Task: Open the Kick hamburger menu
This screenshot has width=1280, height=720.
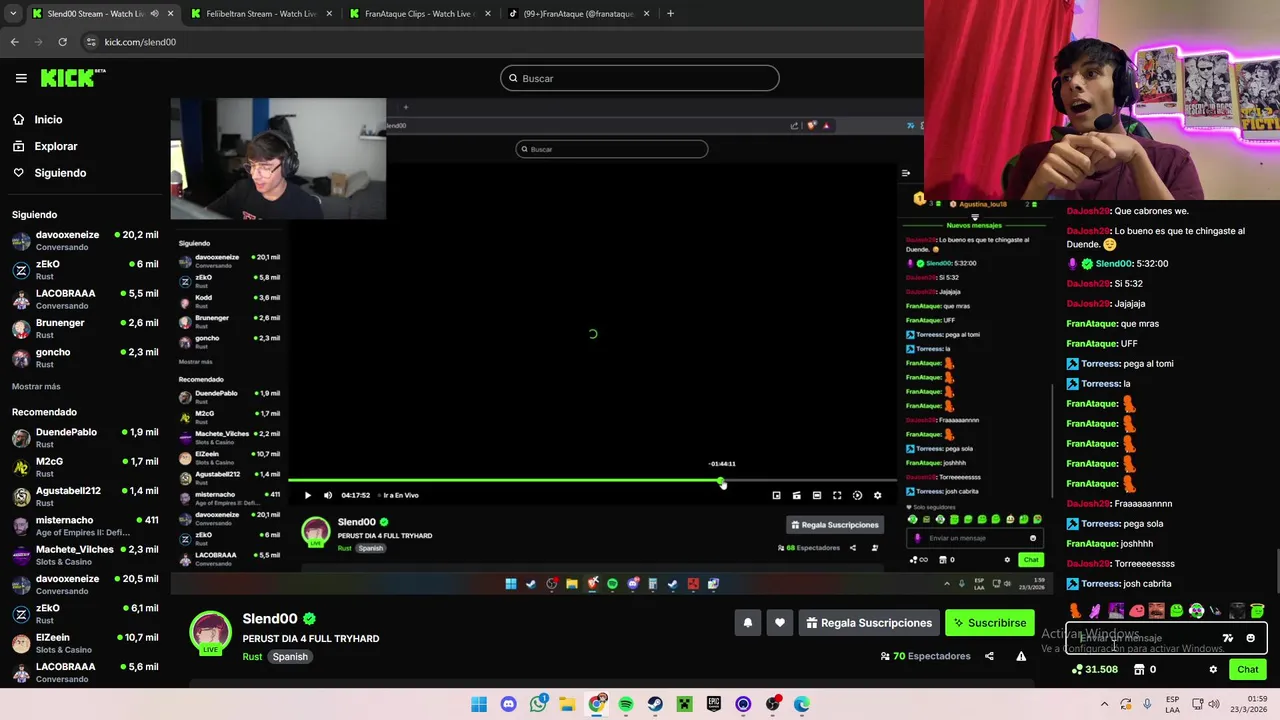Action: [21, 78]
